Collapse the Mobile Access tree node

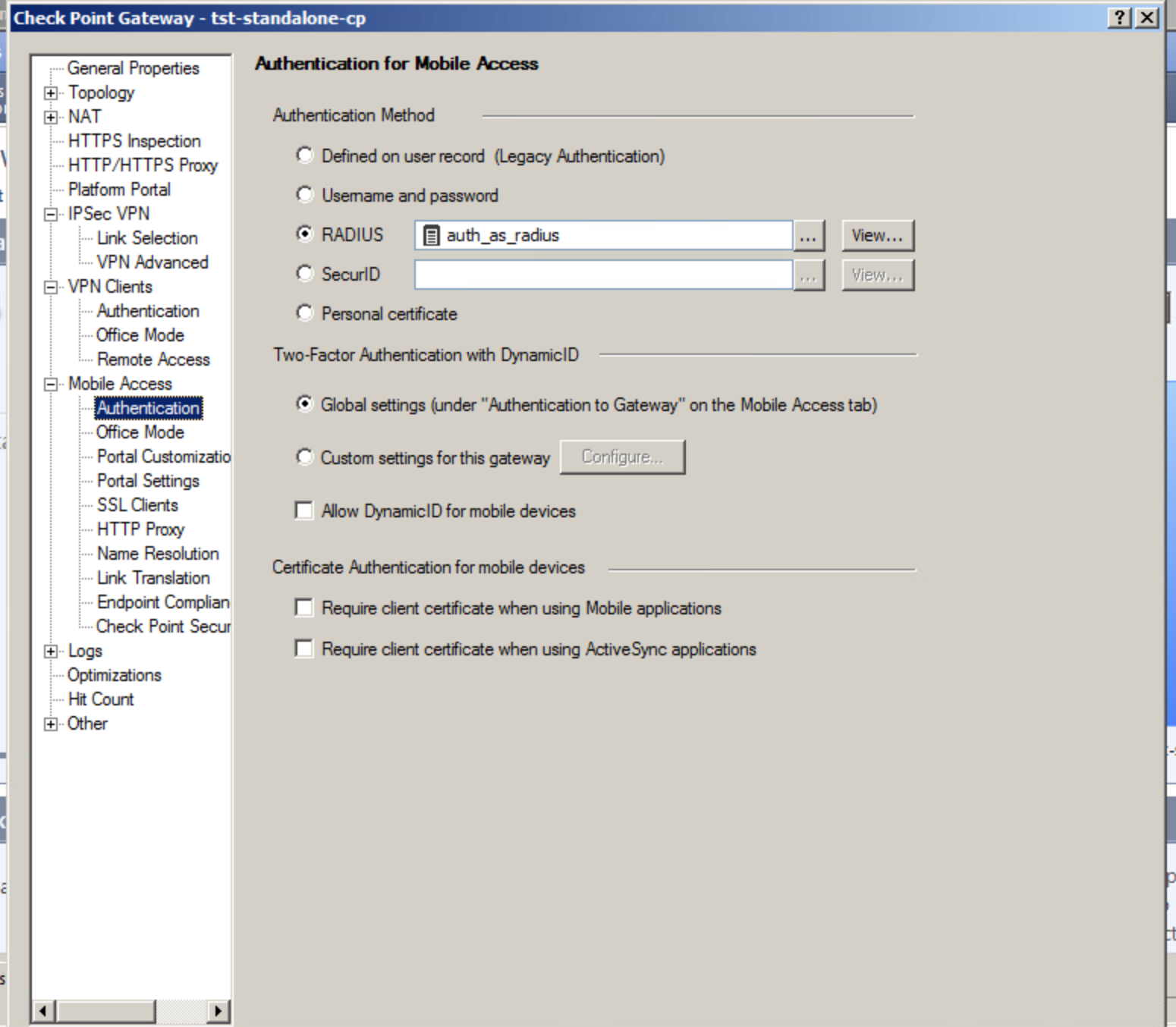pyautogui.click(x=51, y=385)
